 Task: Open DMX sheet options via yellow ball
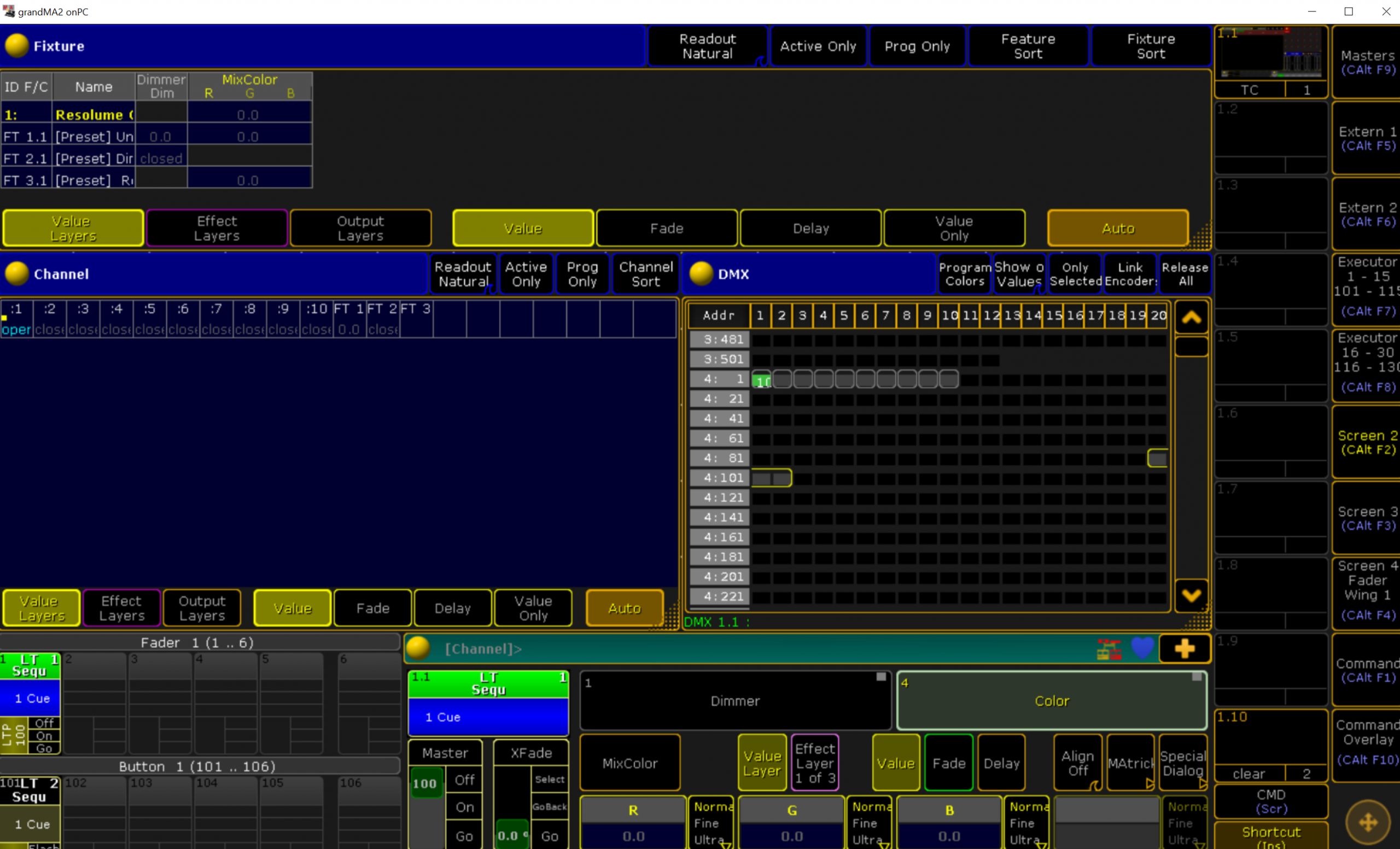pyautogui.click(x=701, y=274)
